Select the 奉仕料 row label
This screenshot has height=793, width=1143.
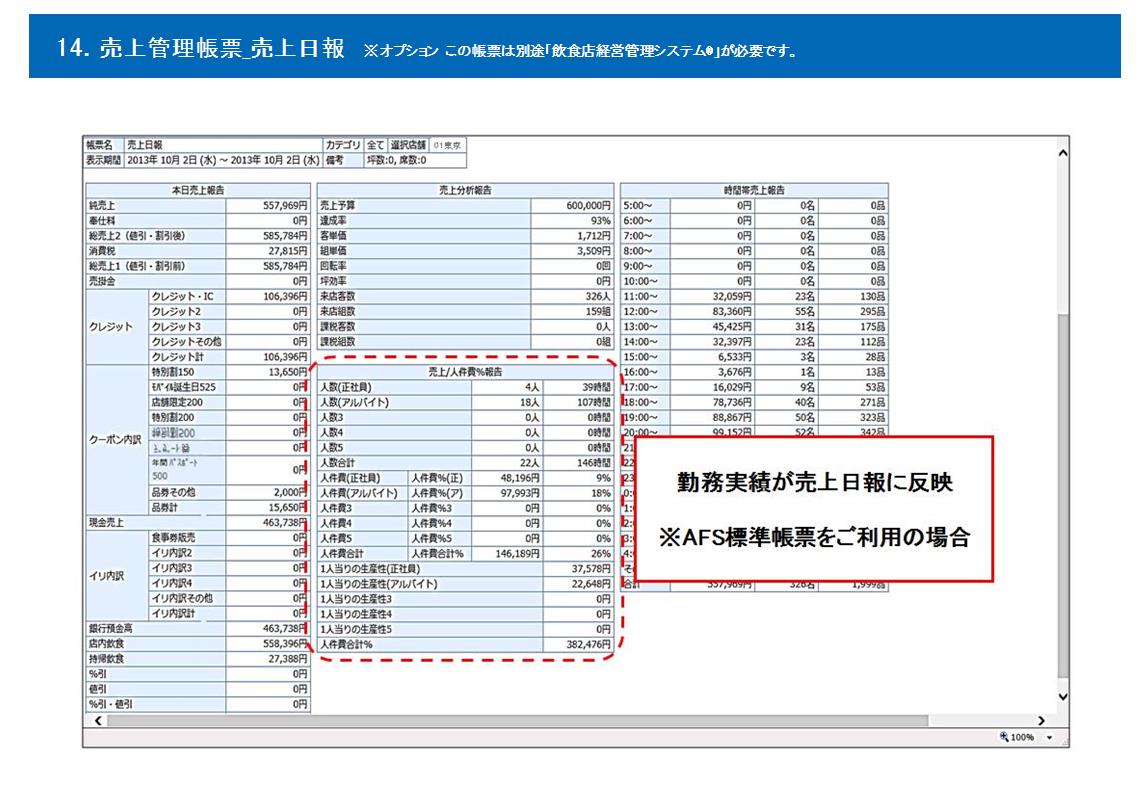156,221
